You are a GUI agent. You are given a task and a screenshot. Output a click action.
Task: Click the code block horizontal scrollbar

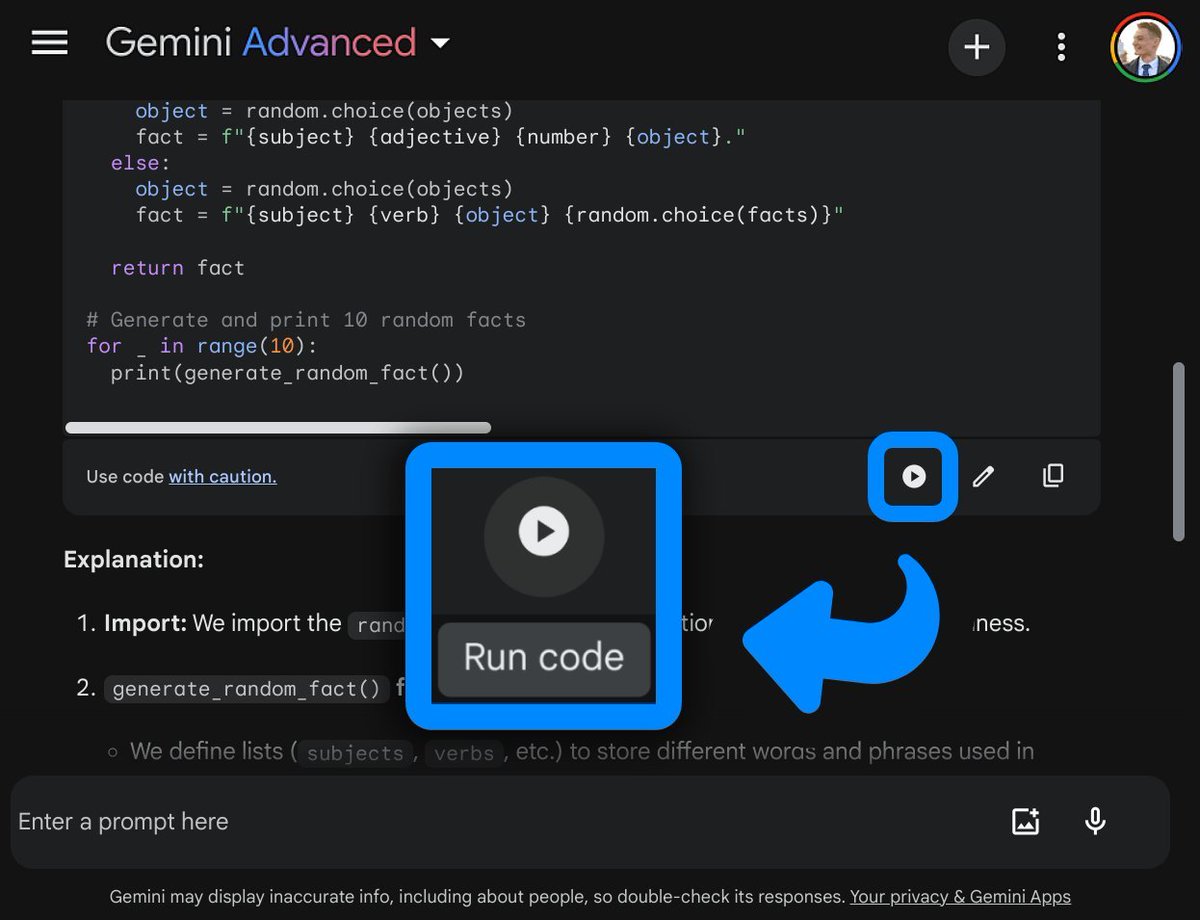[278, 427]
